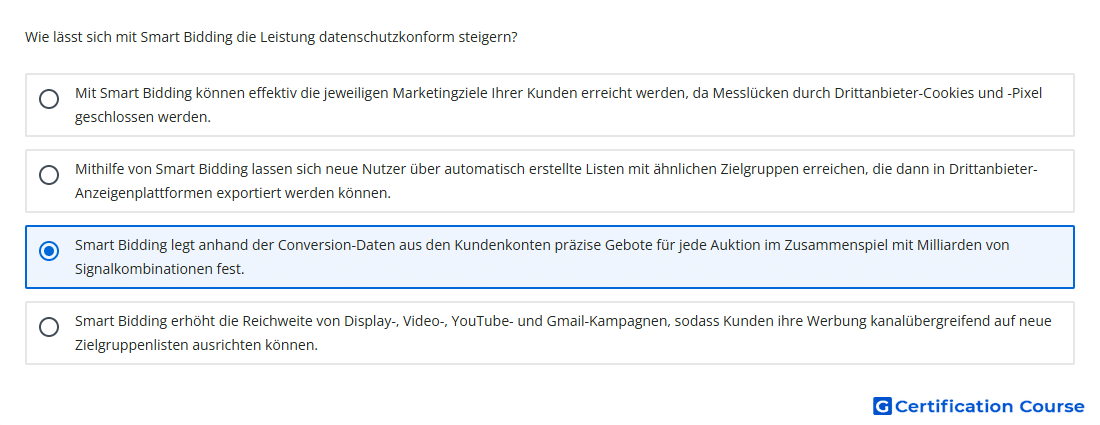This screenshot has height=425, width=1100.
Task: Click 'YouTube- und Gmail-Kampagnen' in last answer
Action: coord(548,321)
